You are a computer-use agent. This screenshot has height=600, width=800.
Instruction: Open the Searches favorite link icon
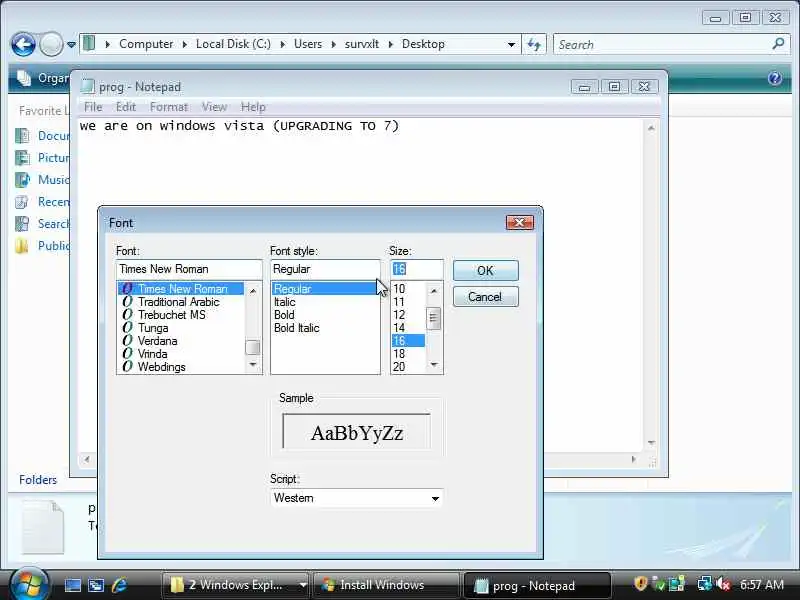coord(22,223)
